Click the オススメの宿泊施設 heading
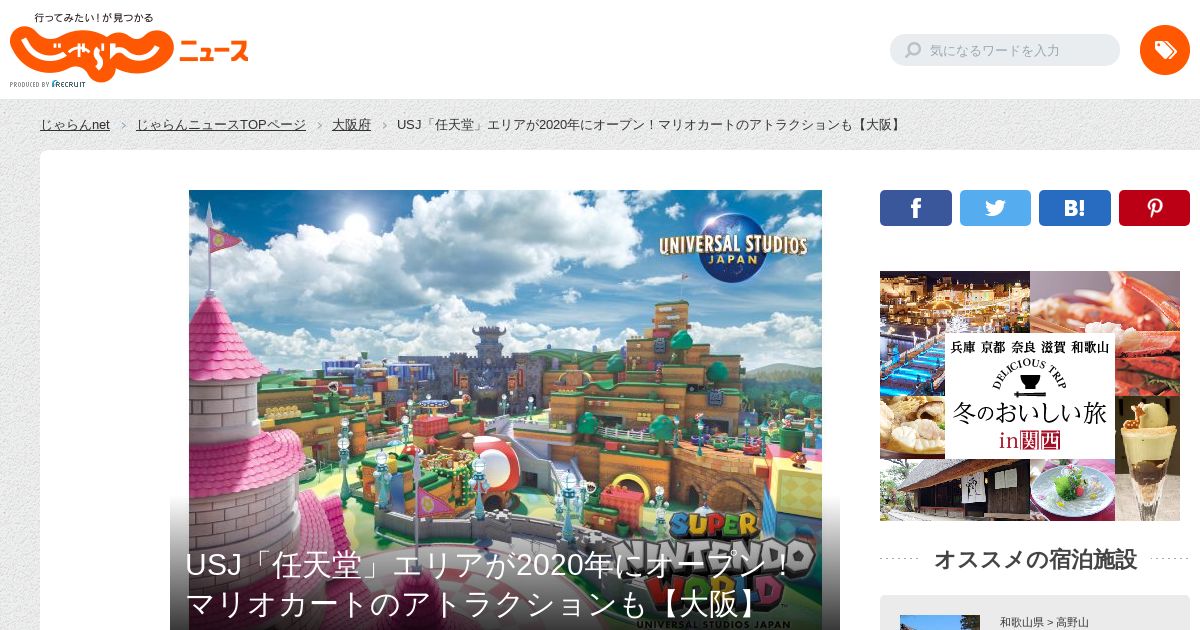 [x=1035, y=559]
